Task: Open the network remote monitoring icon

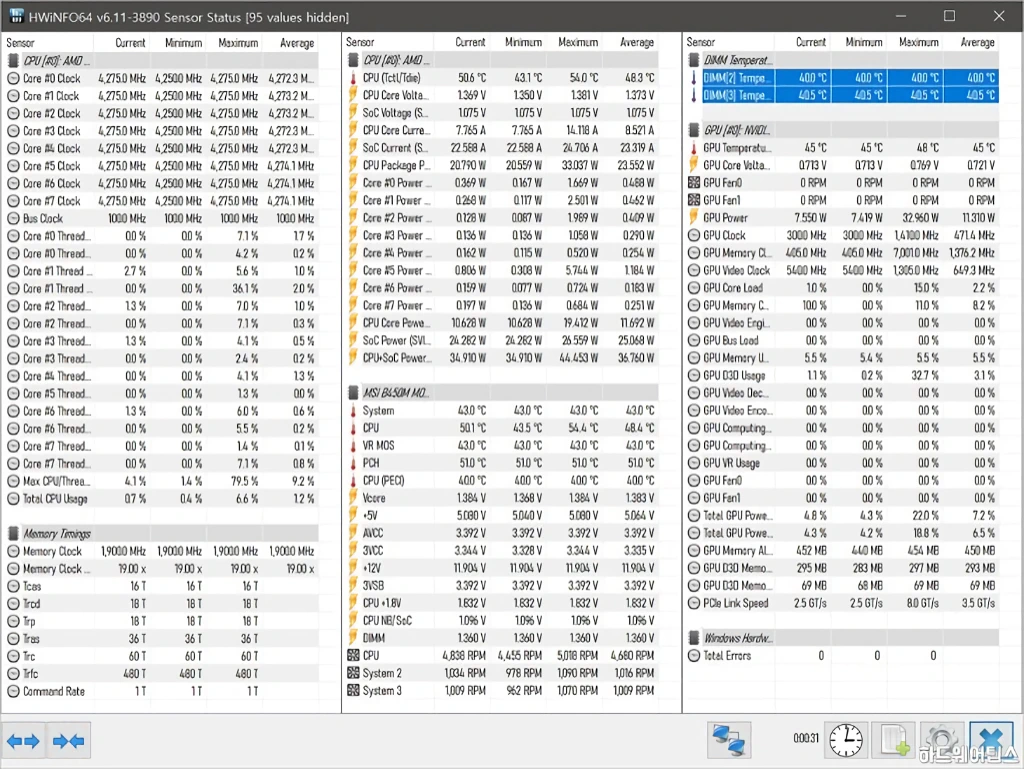Action: pos(729,741)
